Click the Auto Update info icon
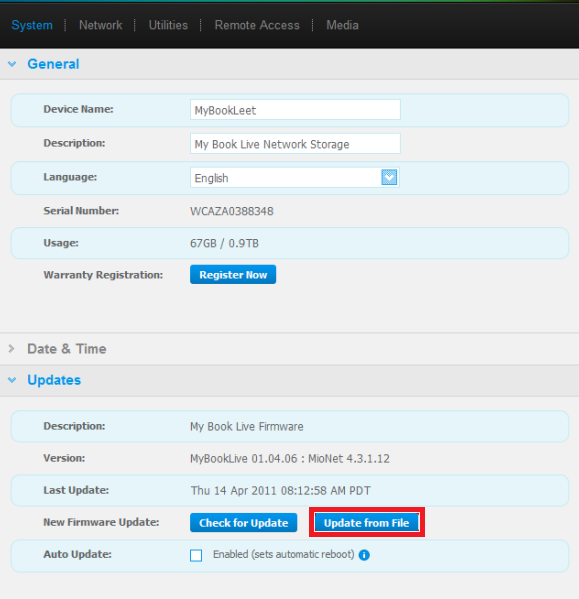This screenshot has width=579, height=599. pos(364,555)
